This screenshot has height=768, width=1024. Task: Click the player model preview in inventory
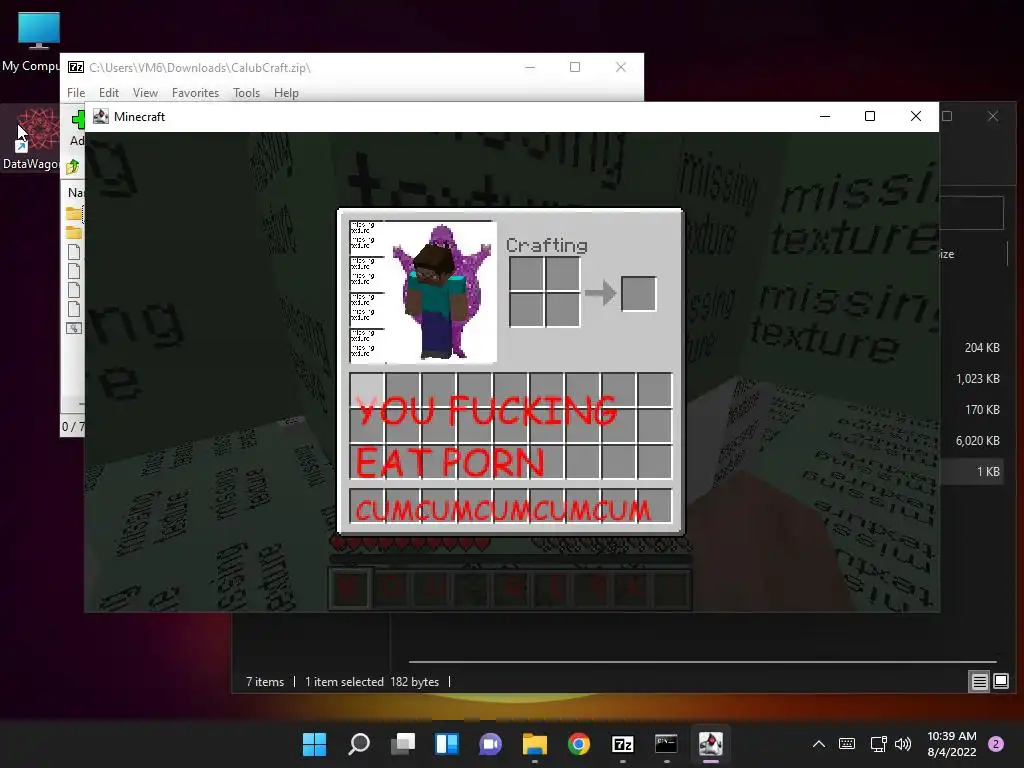(441, 292)
